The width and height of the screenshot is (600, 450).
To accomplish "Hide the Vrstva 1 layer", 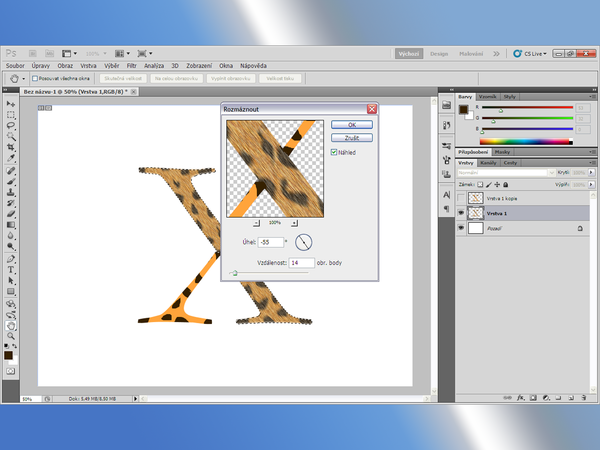I will coord(461,213).
